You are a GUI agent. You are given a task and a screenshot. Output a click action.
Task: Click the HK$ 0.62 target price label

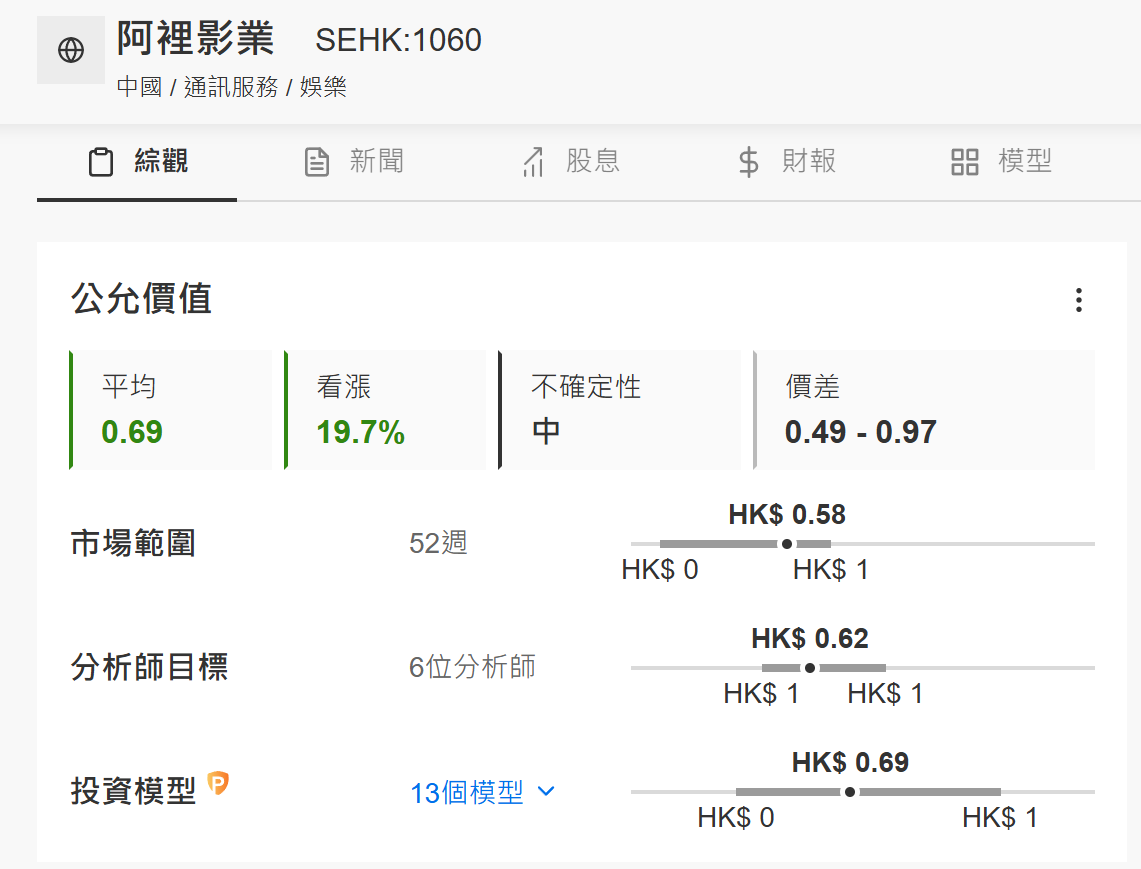click(810, 638)
